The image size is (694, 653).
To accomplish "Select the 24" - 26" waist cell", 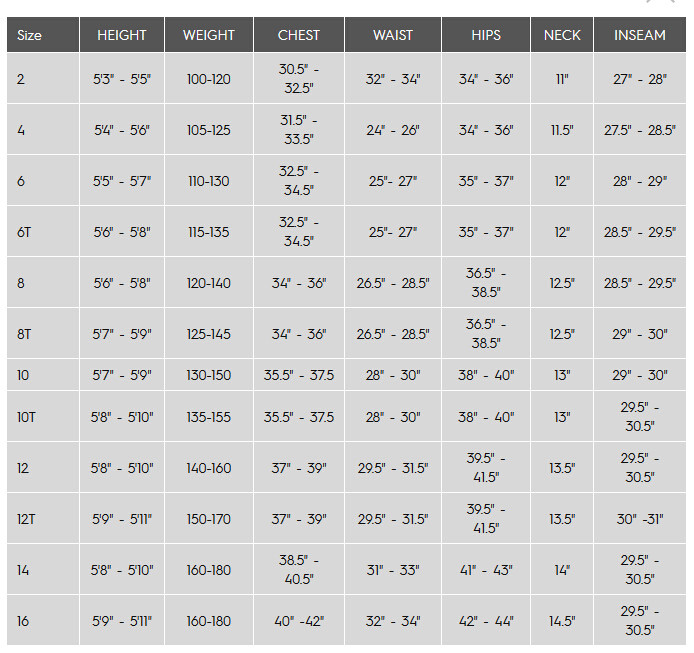I will 393,130.
